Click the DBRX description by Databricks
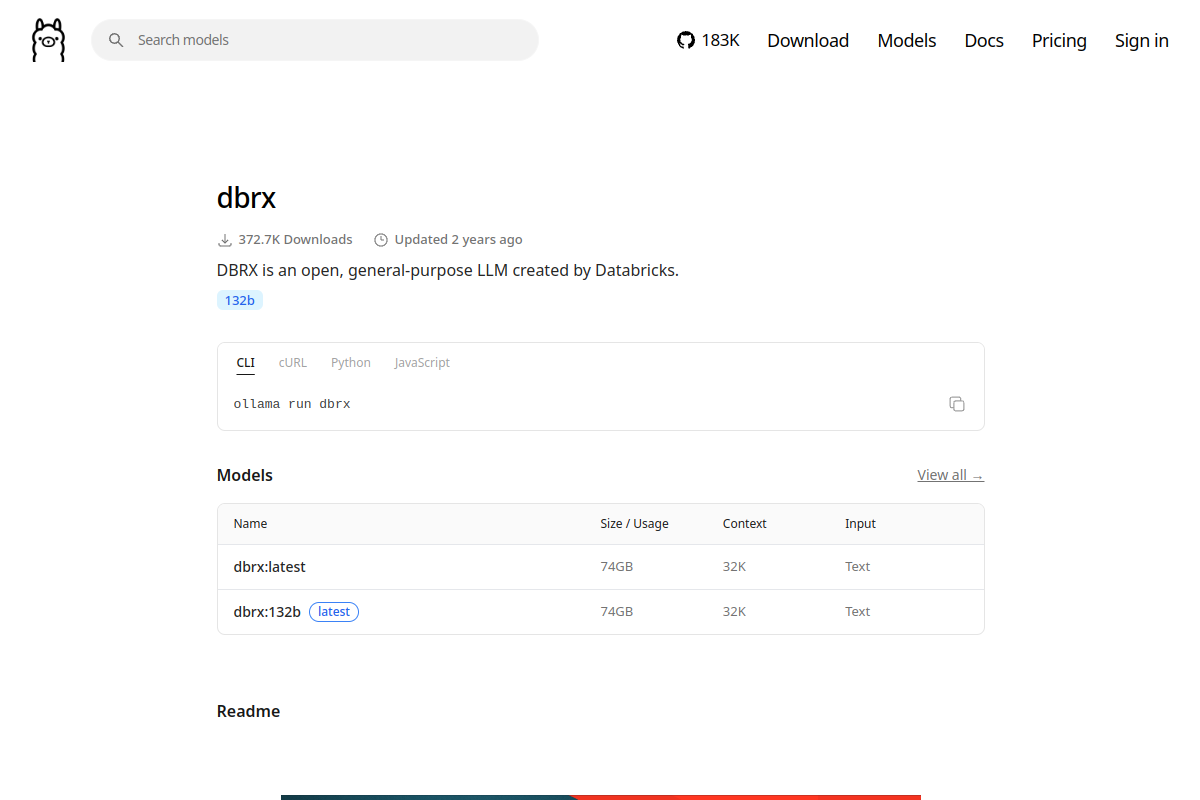The width and height of the screenshot is (1200, 800). (448, 270)
